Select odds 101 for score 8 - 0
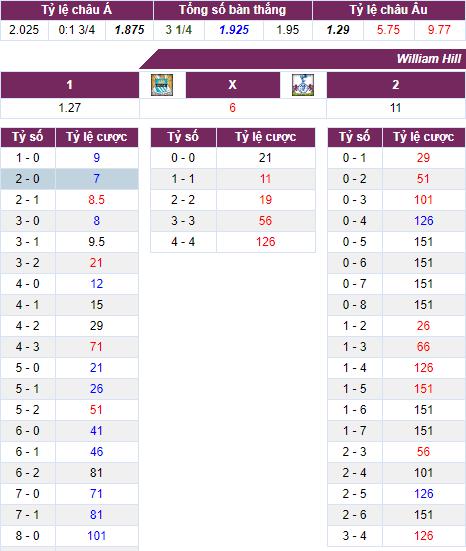 click(x=97, y=536)
